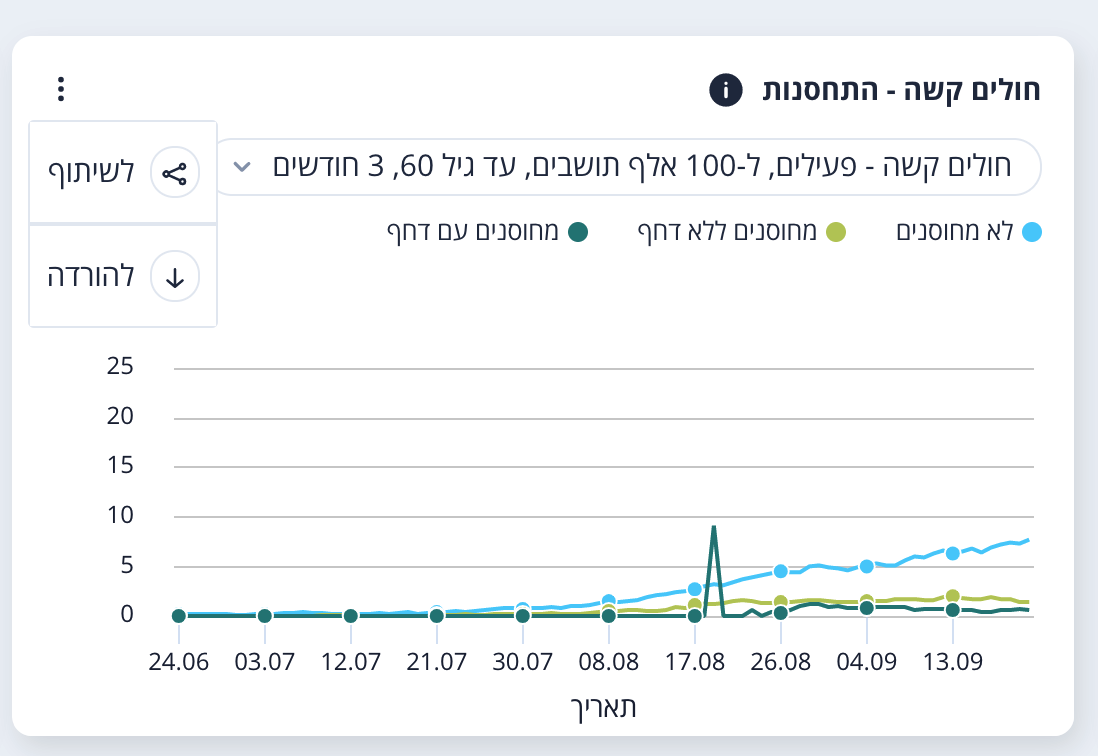The width and height of the screenshot is (1098, 756).
Task: Select the לשיתוף (share) menu entry
Action: [91, 173]
